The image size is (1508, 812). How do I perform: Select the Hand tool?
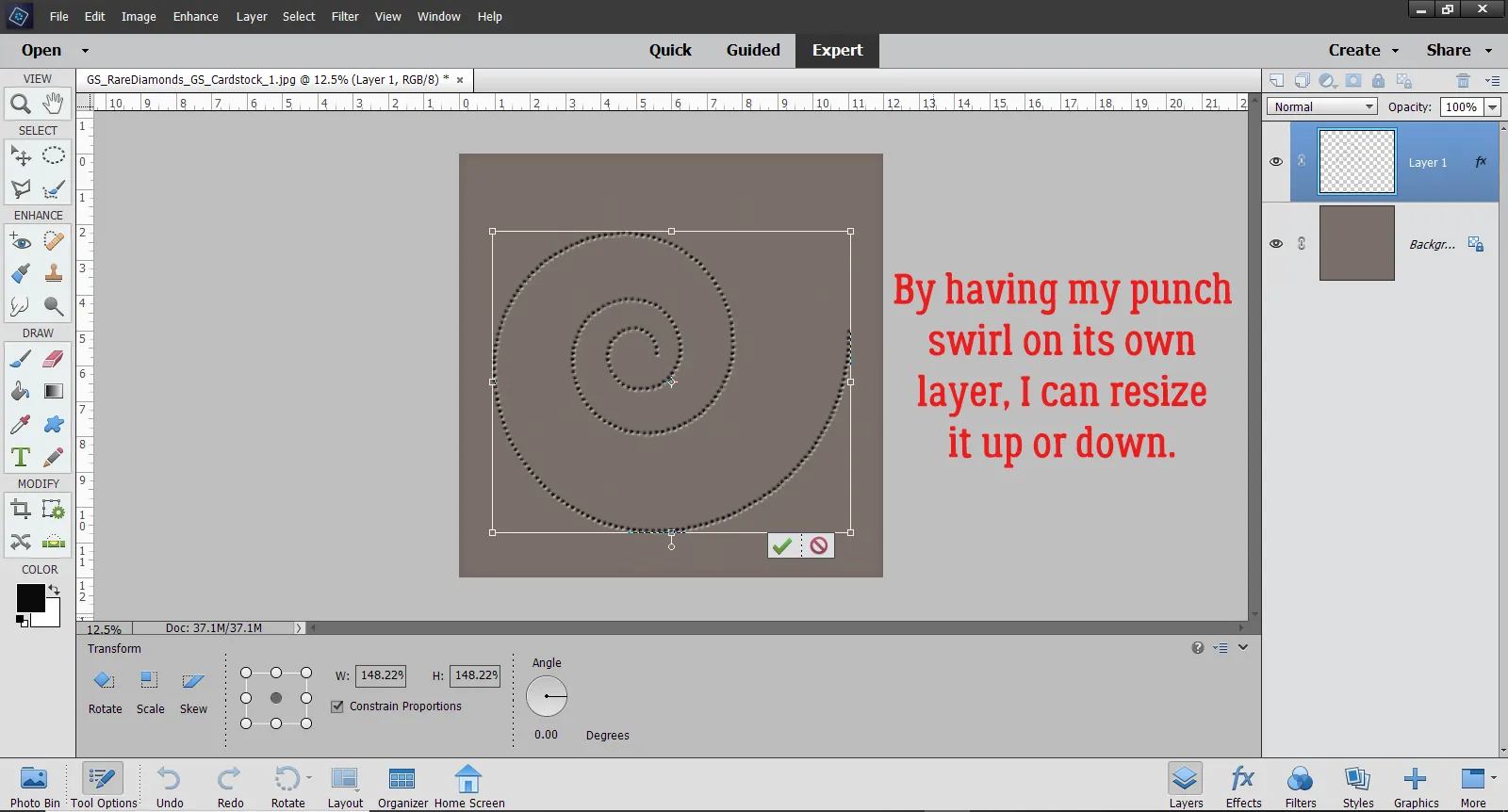tap(54, 104)
